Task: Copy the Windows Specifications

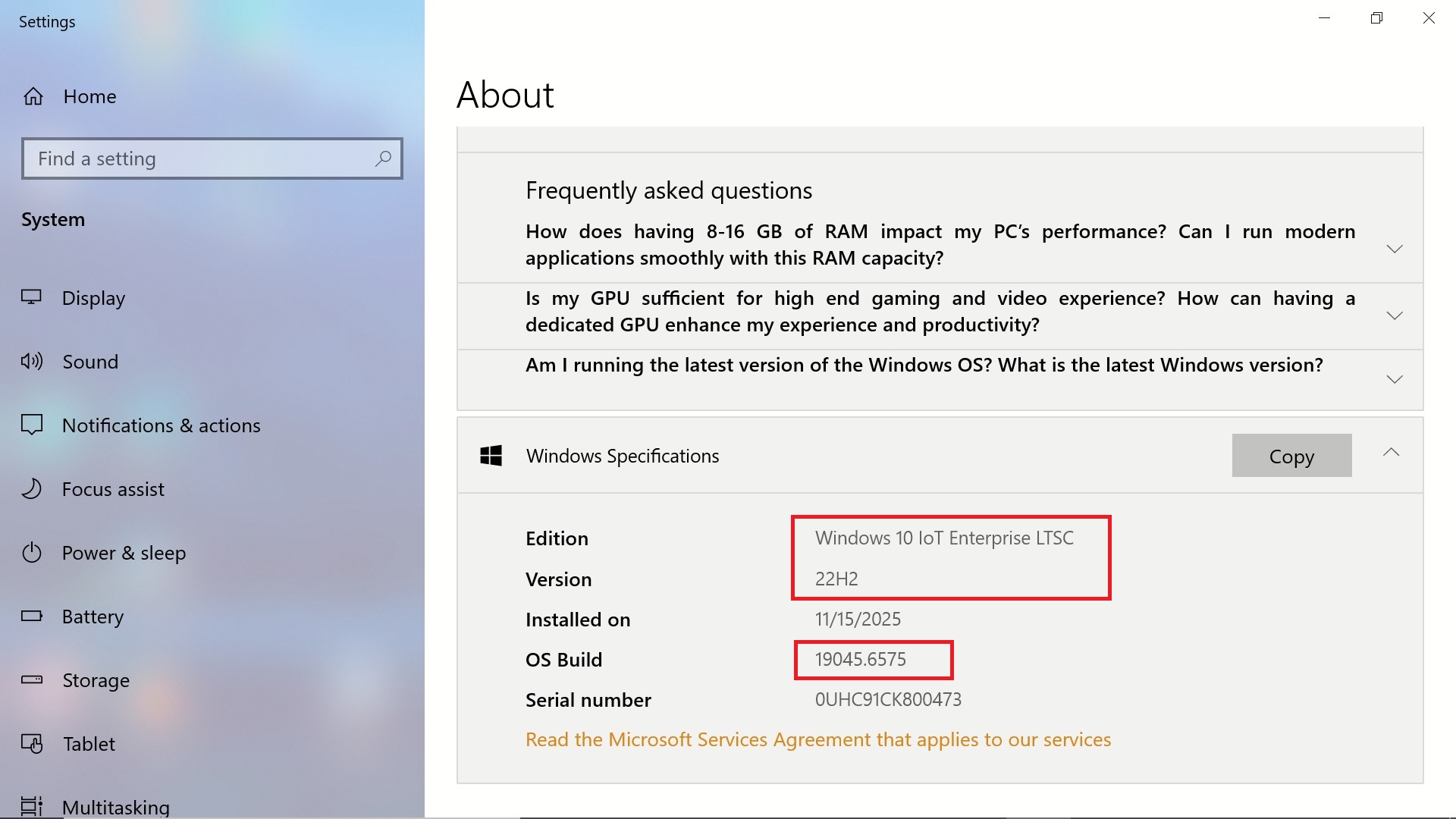Action: (1291, 456)
